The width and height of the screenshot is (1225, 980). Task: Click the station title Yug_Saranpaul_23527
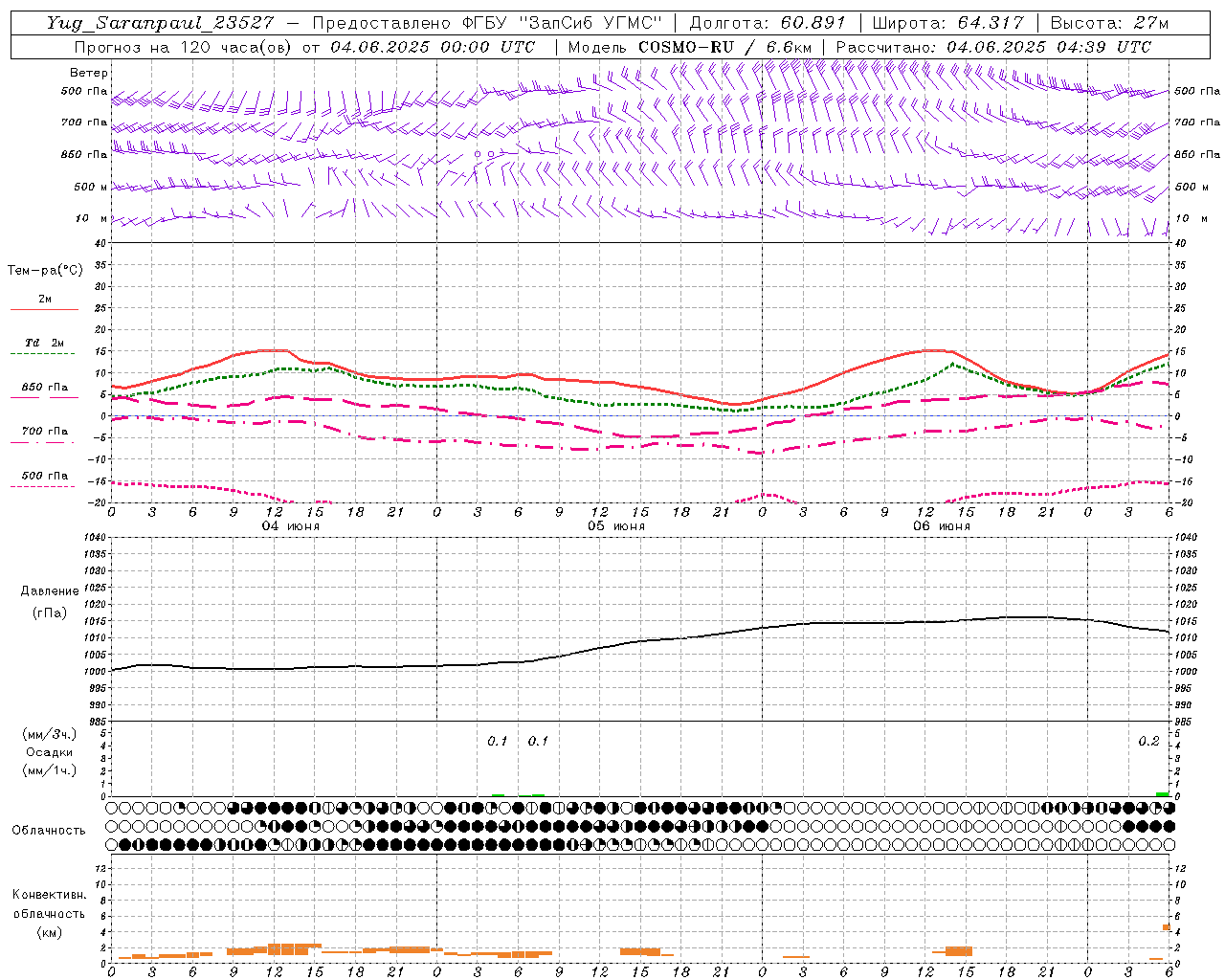point(160,23)
